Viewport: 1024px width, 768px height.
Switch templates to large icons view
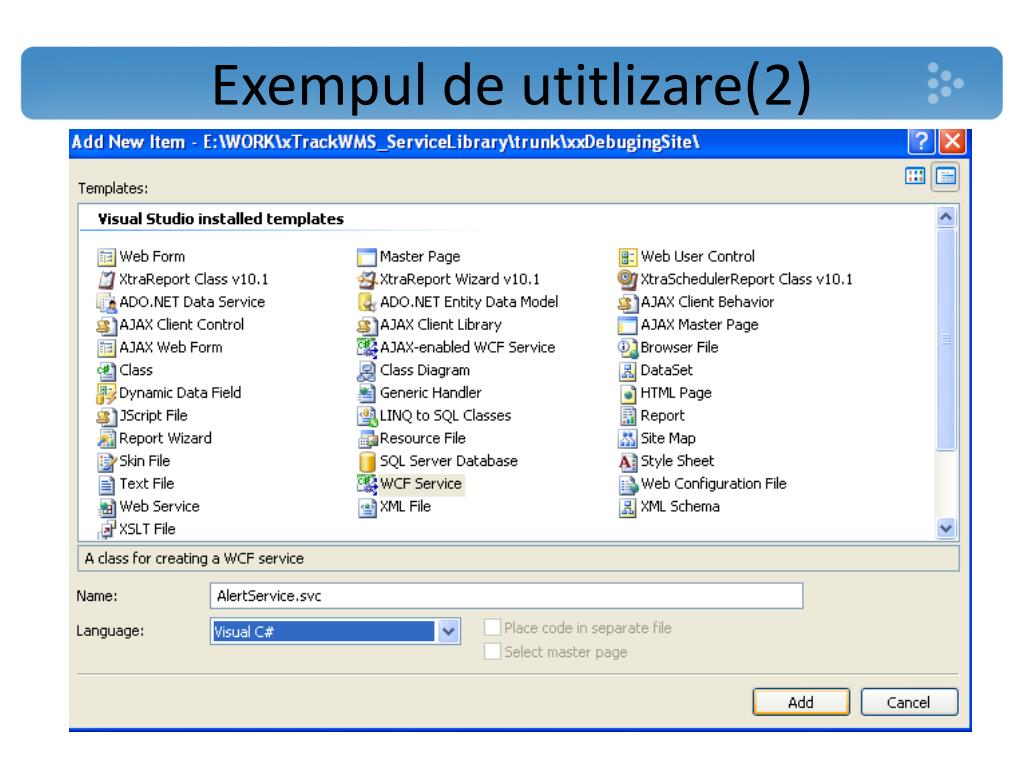(915, 176)
